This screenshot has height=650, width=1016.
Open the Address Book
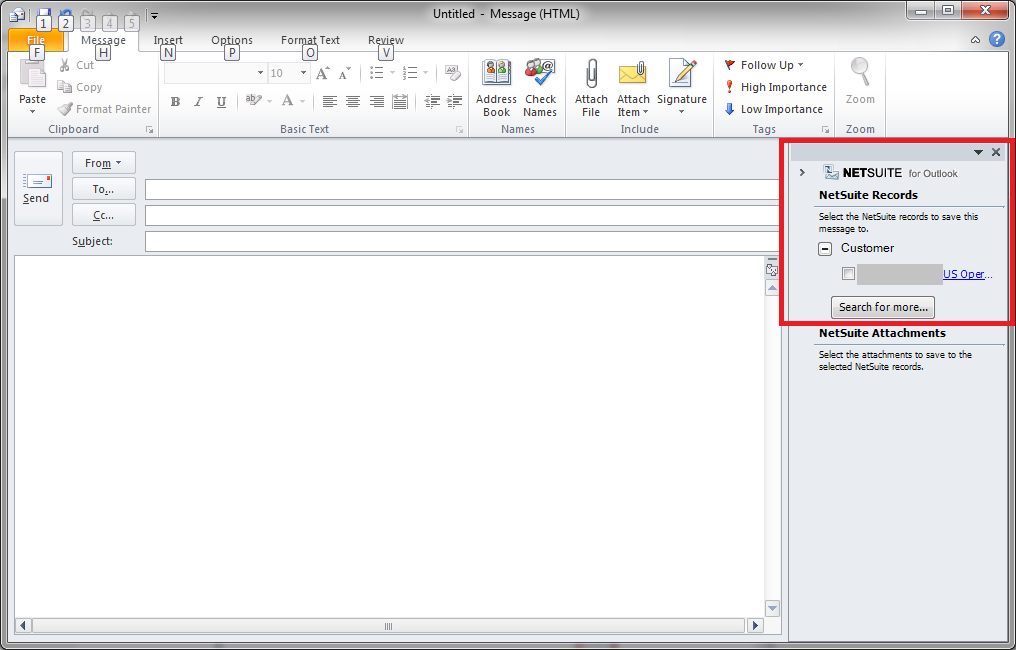click(x=496, y=88)
